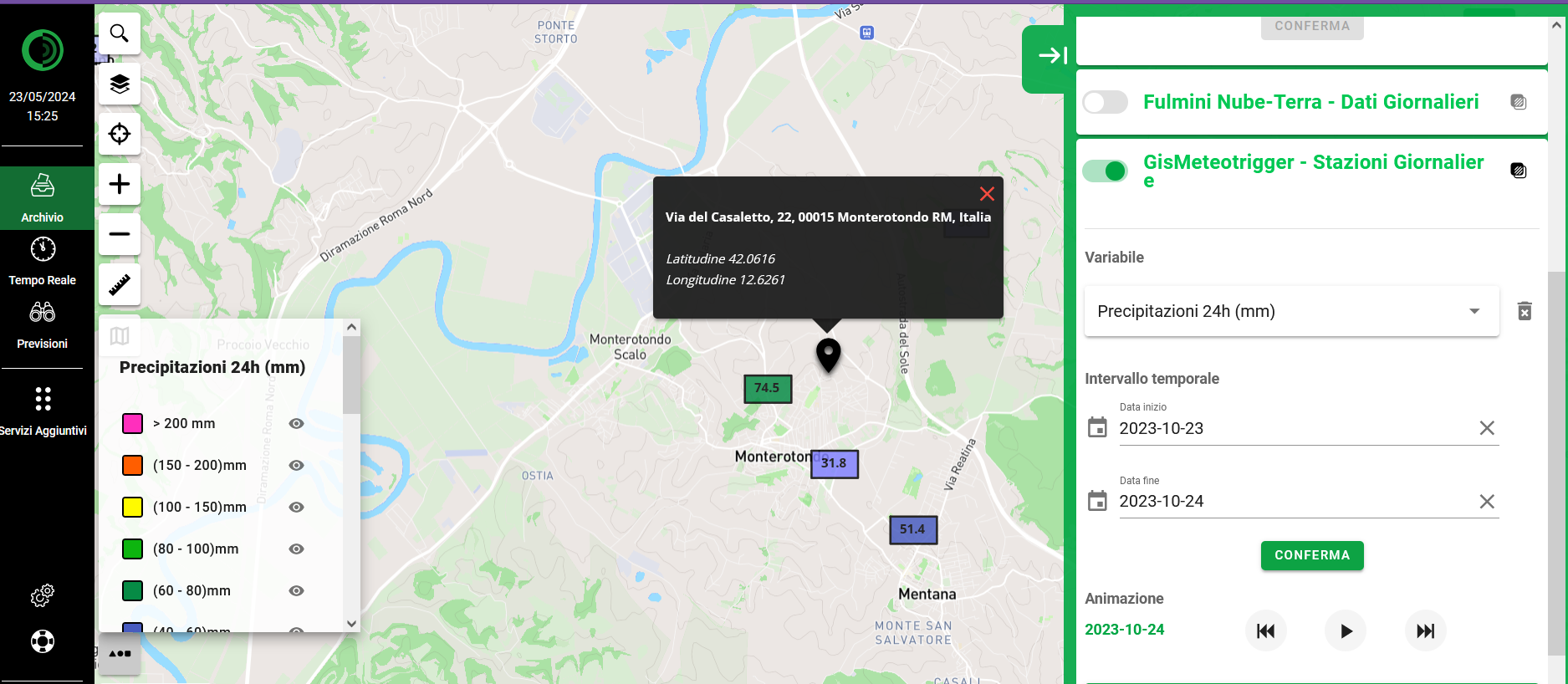The height and width of the screenshot is (684, 1568).
Task: Center the map on my location
Action: coord(120,134)
